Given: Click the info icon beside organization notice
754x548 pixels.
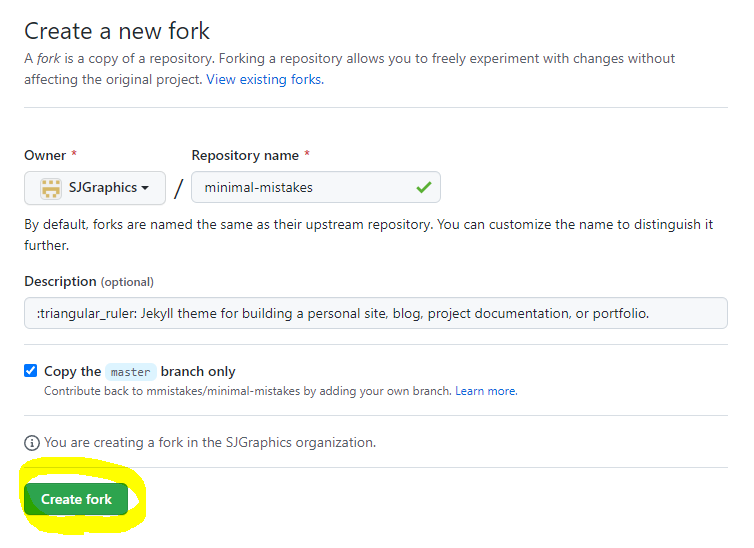Looking at the screenshot, I should (x=32, y=443).
